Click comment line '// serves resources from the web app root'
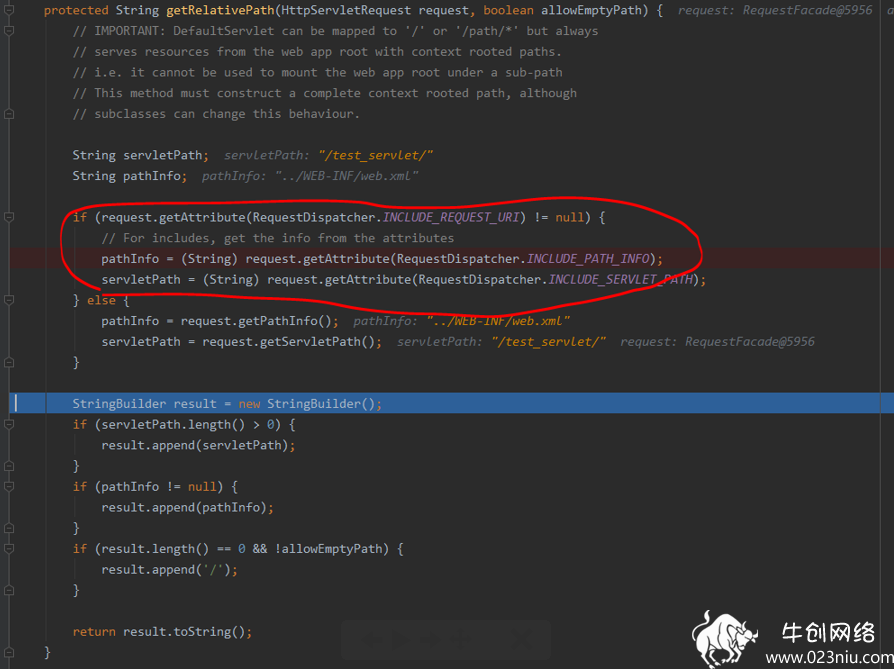Screen dimensions: 894x669 [x=317, y=52]
